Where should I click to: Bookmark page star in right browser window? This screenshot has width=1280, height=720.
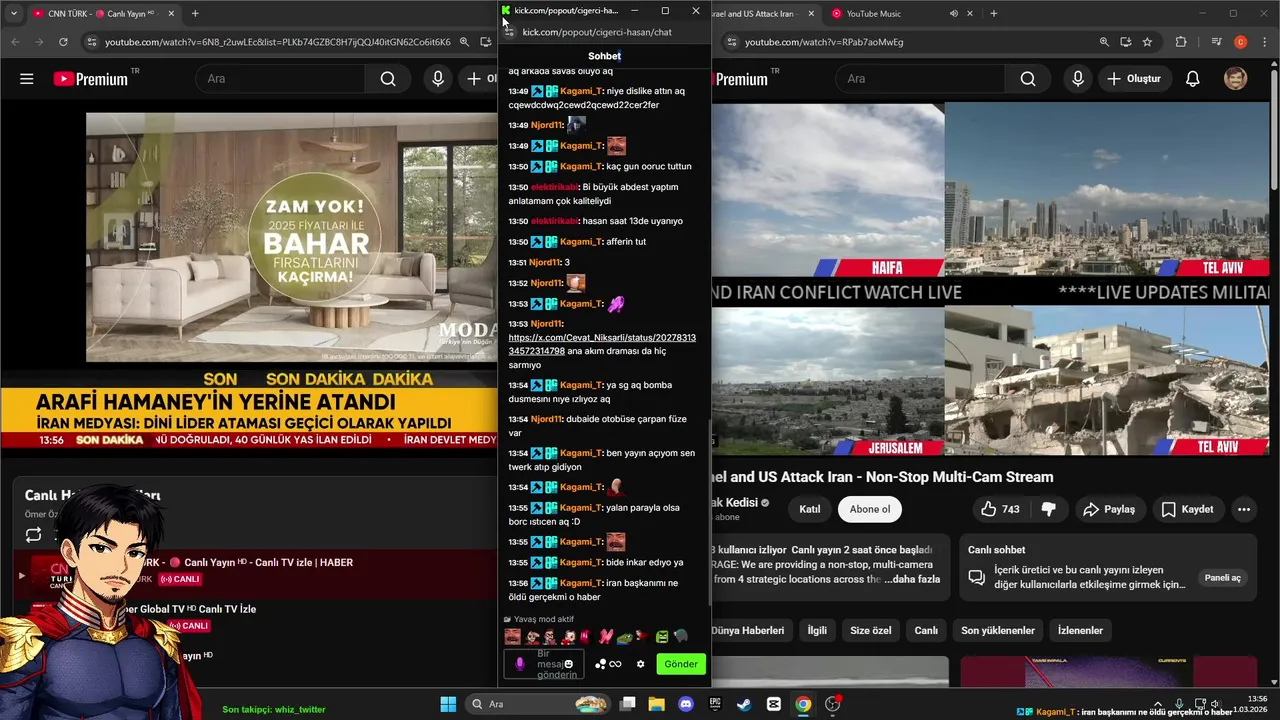(x=1147, y=42)
